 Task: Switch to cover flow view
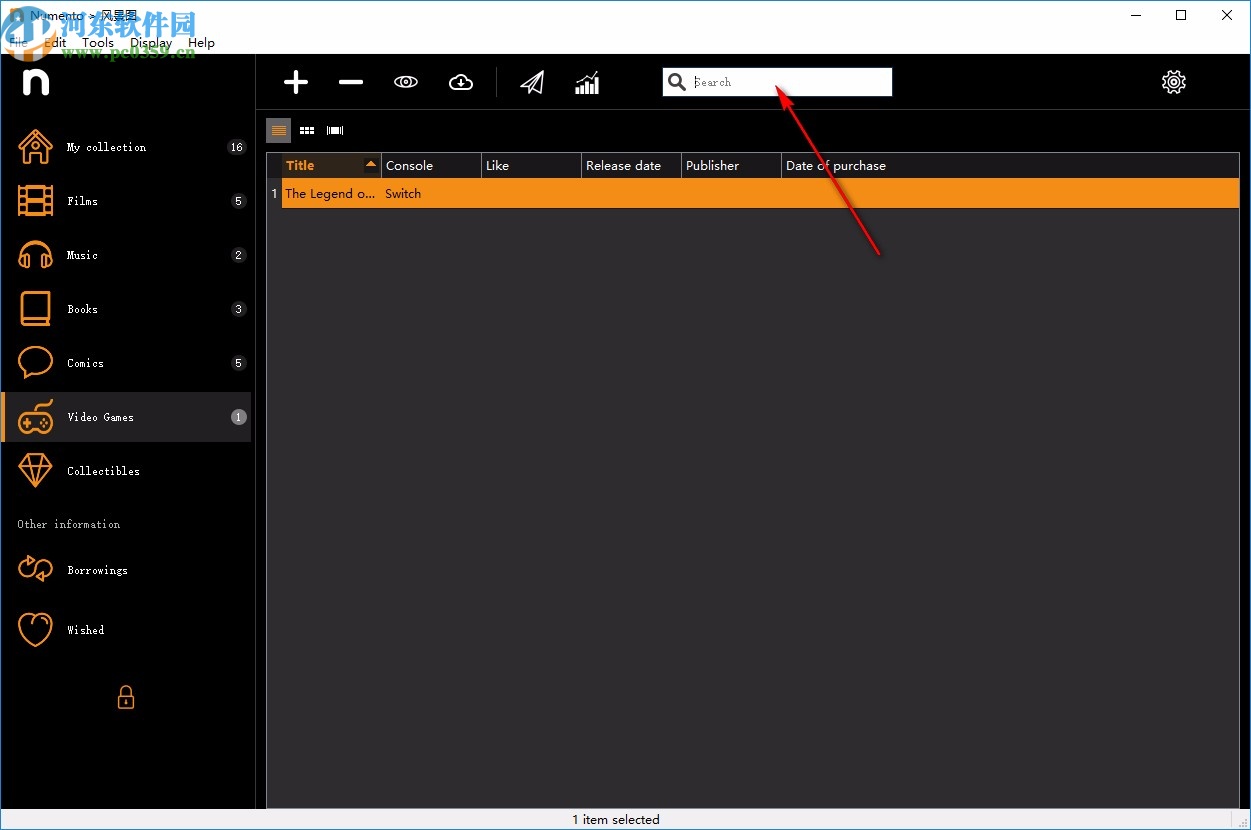(335, 130)
